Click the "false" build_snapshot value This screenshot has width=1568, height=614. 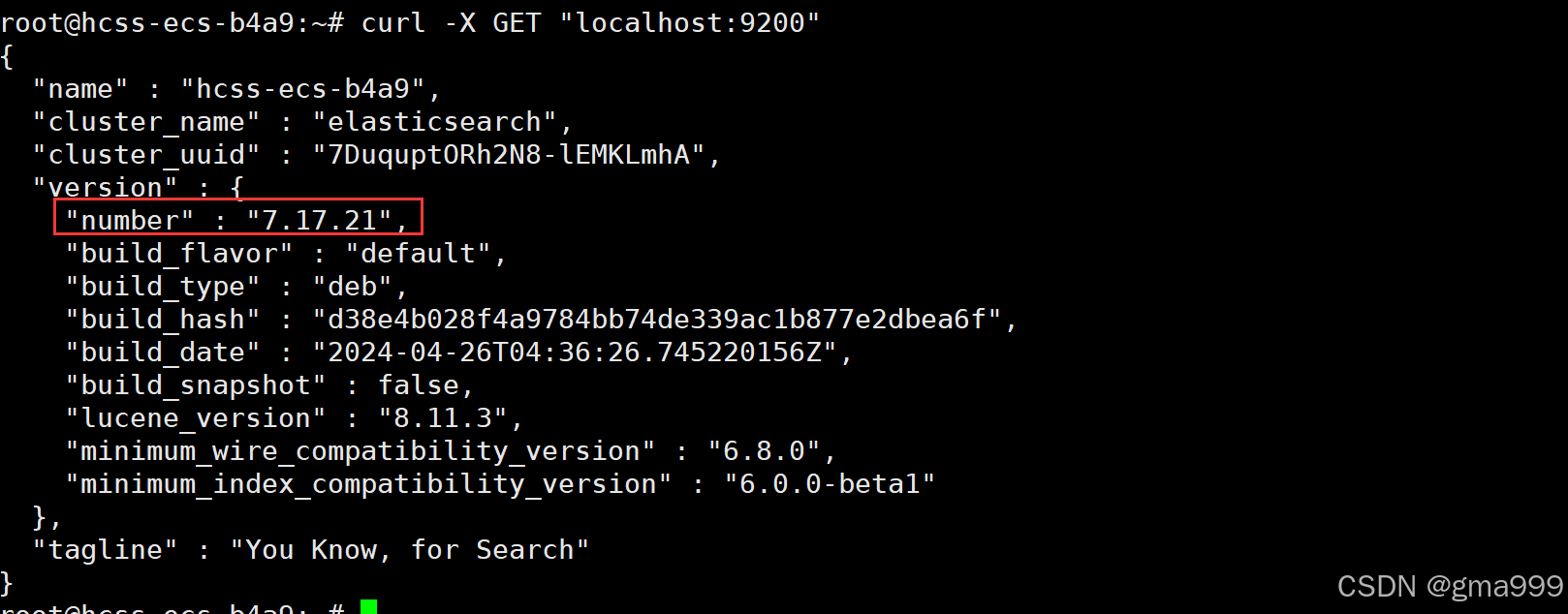[x=418, y=385]
